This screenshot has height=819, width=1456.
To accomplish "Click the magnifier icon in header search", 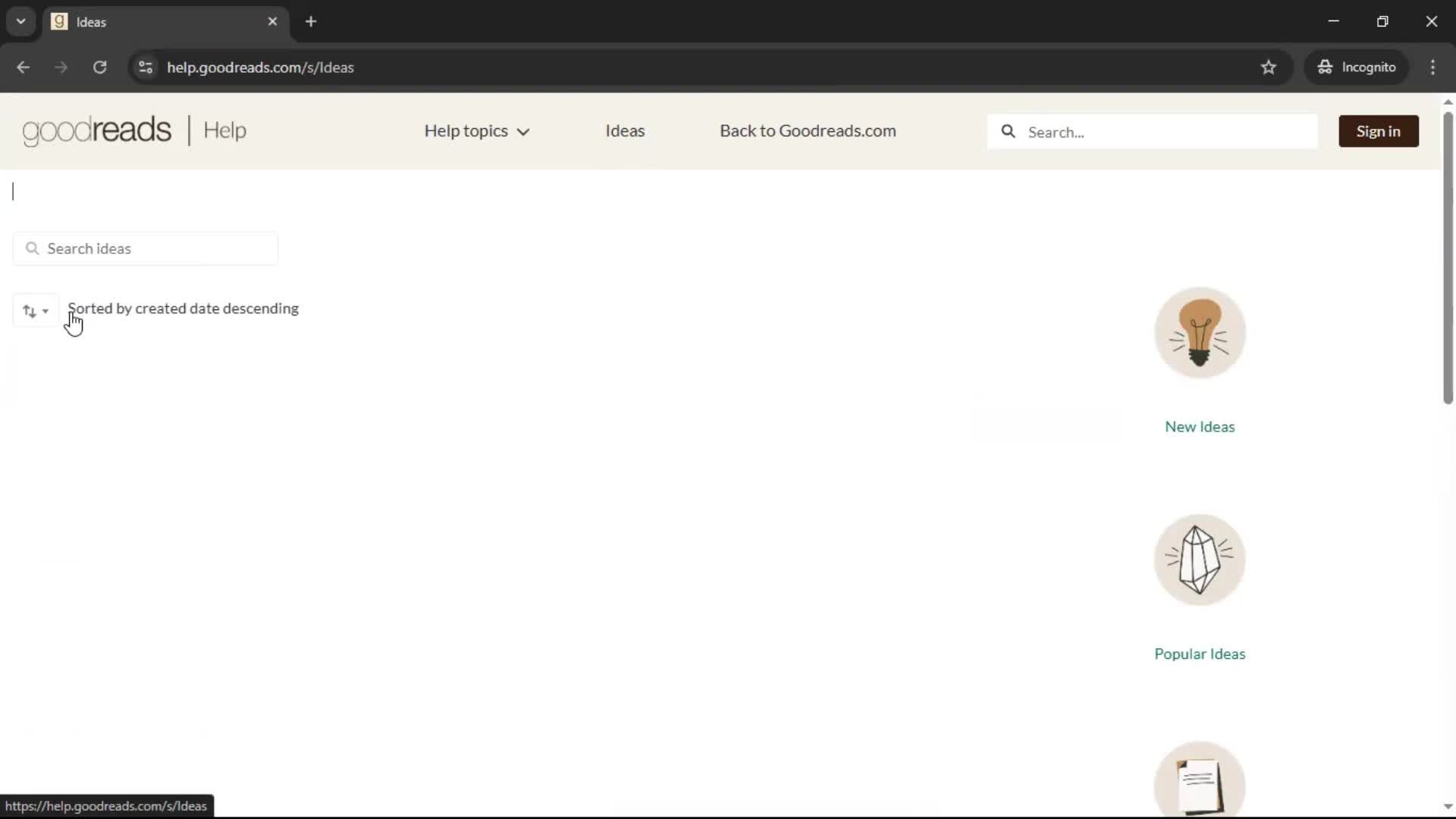I will tap(1008, 131).
